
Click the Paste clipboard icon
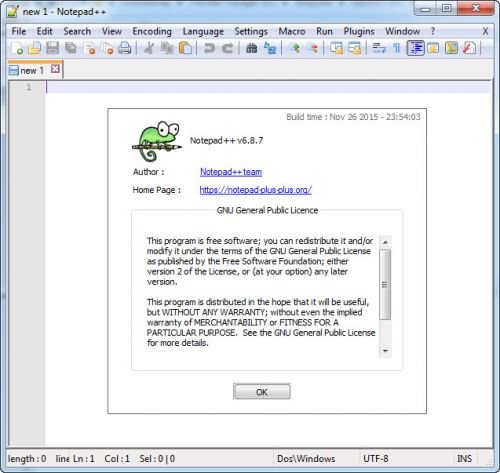click(185, 48)
